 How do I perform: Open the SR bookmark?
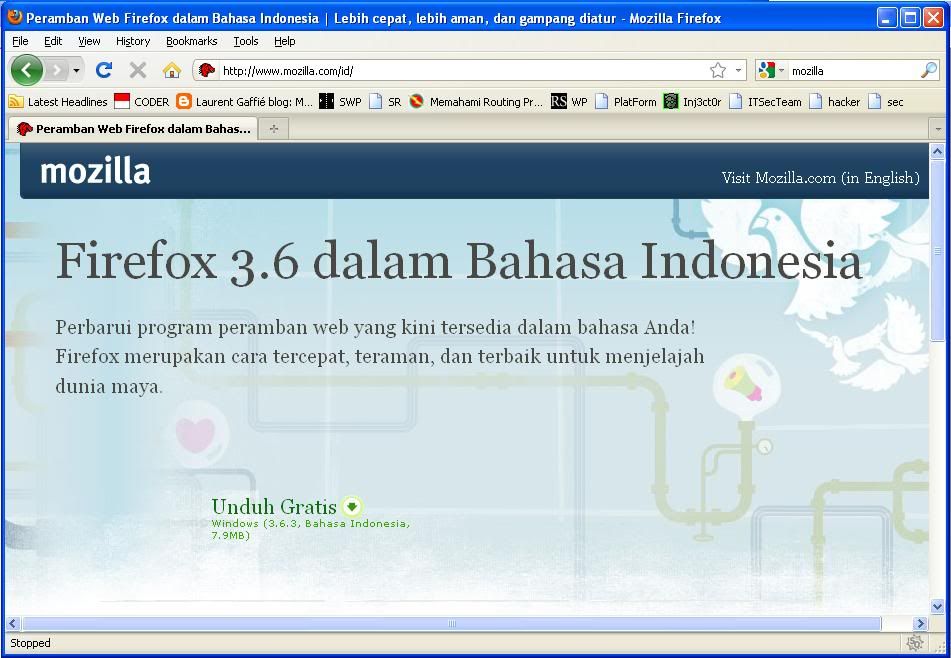click(386, 102)
